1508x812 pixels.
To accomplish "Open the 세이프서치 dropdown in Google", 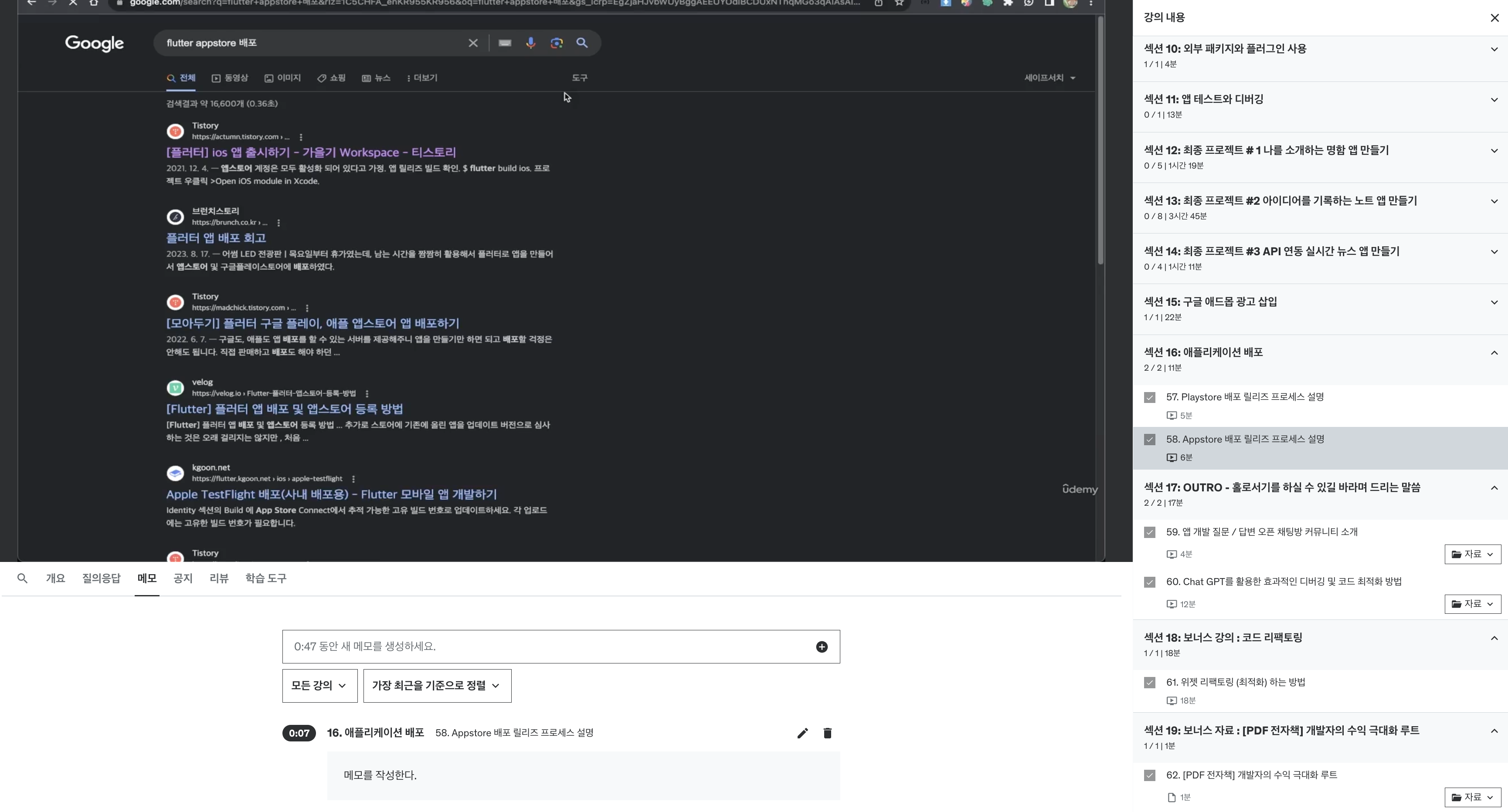I will point(1049,78).
